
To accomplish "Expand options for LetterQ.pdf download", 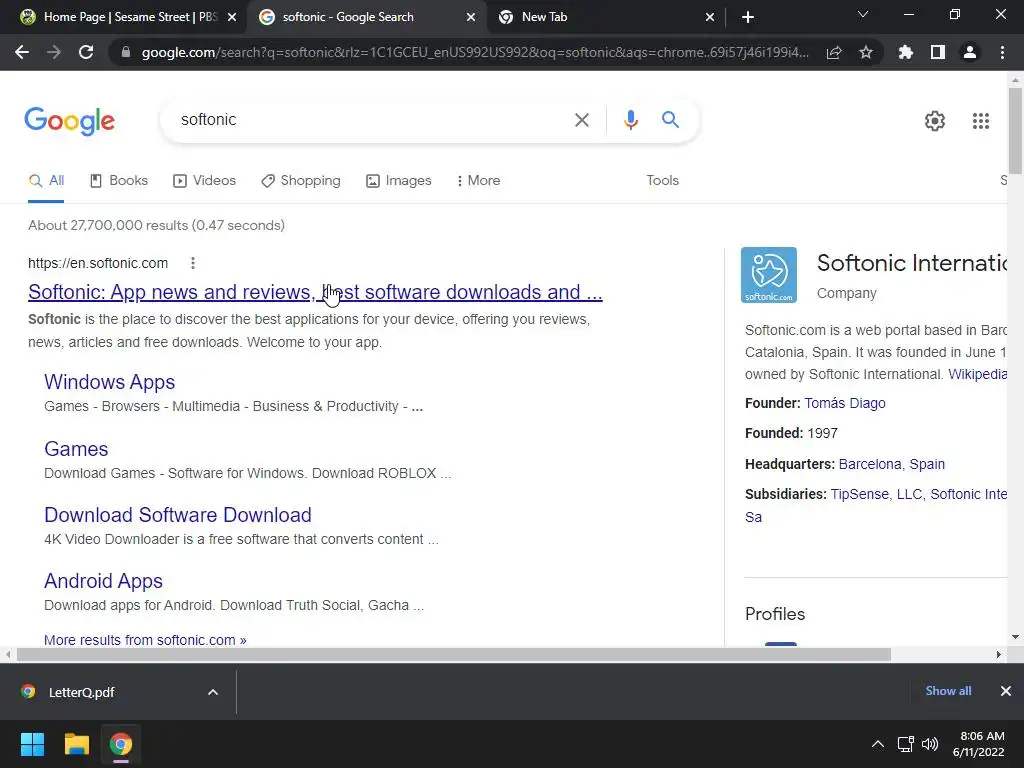I will [x=213, y=692].
